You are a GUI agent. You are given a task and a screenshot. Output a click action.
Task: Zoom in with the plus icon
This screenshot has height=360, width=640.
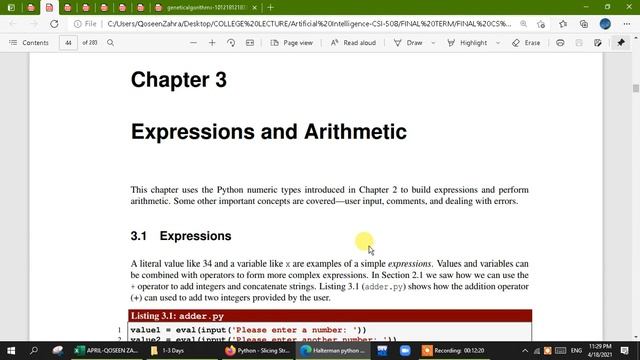pyautogui.click(x=212, y=43)
